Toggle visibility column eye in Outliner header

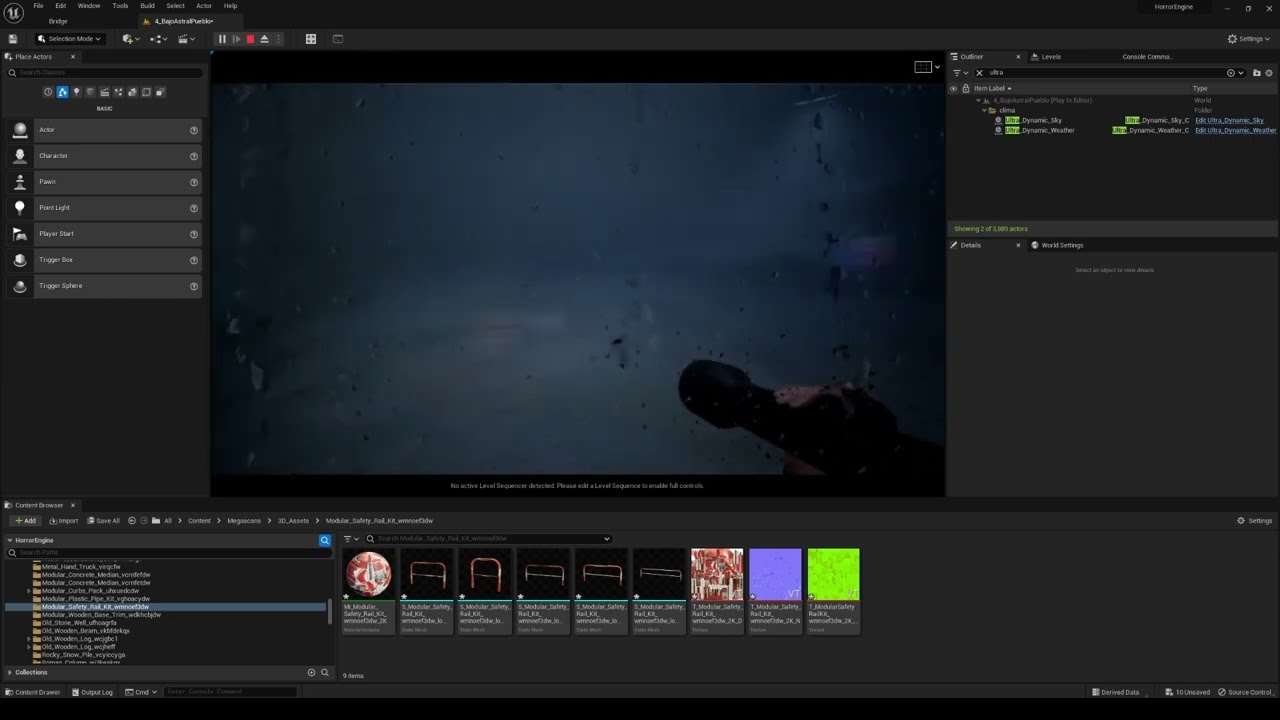point(953,88)
